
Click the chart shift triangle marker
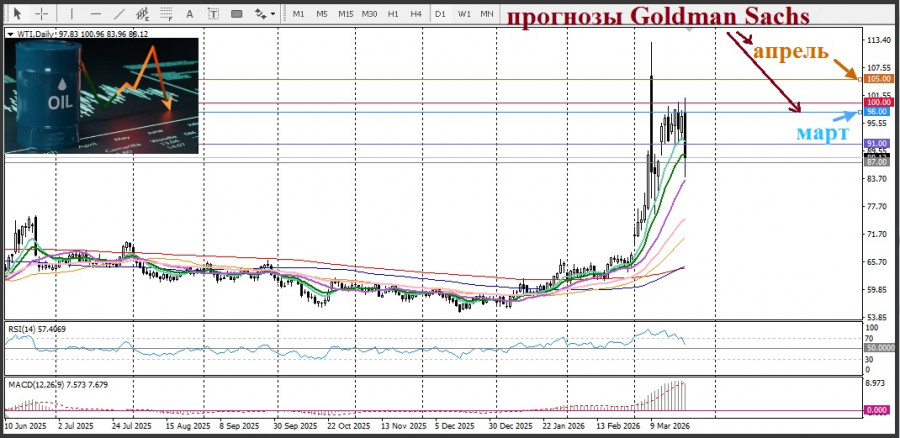(691, 30)
